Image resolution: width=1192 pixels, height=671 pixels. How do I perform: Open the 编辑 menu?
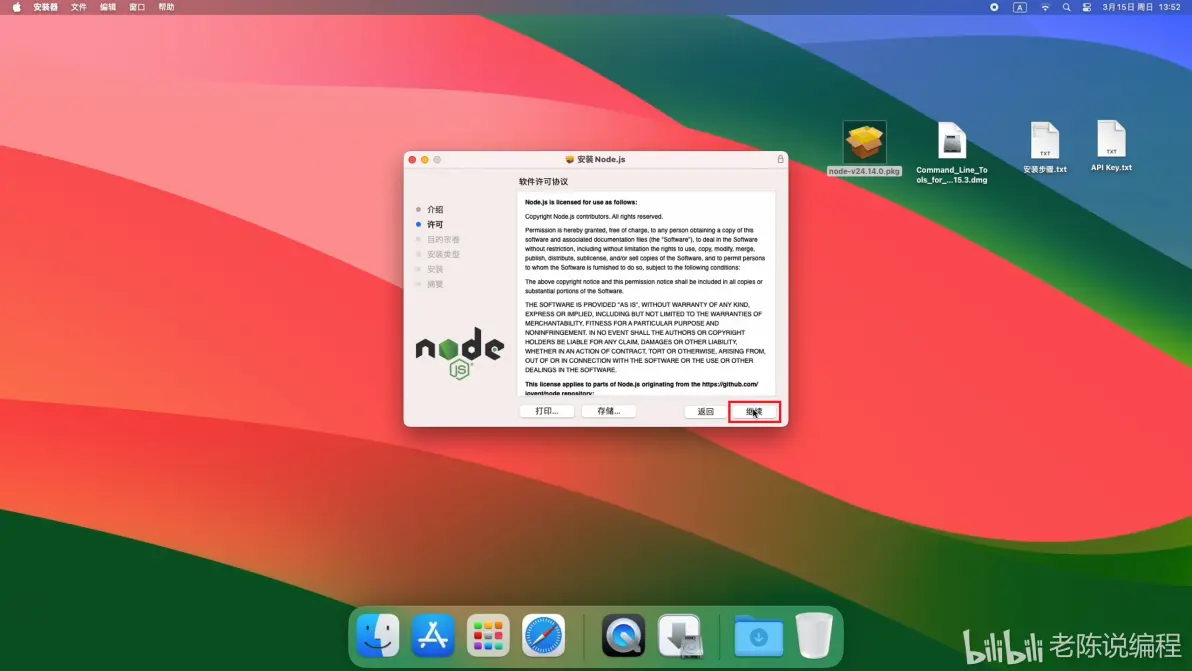[108, 7]
